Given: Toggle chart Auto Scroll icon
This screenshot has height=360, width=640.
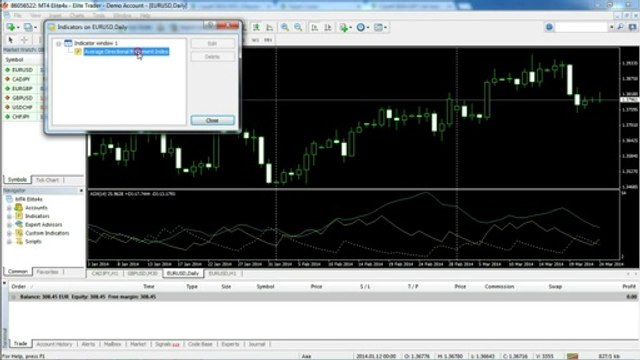Looking at the screenshot, I should click(x=315, y=27).
